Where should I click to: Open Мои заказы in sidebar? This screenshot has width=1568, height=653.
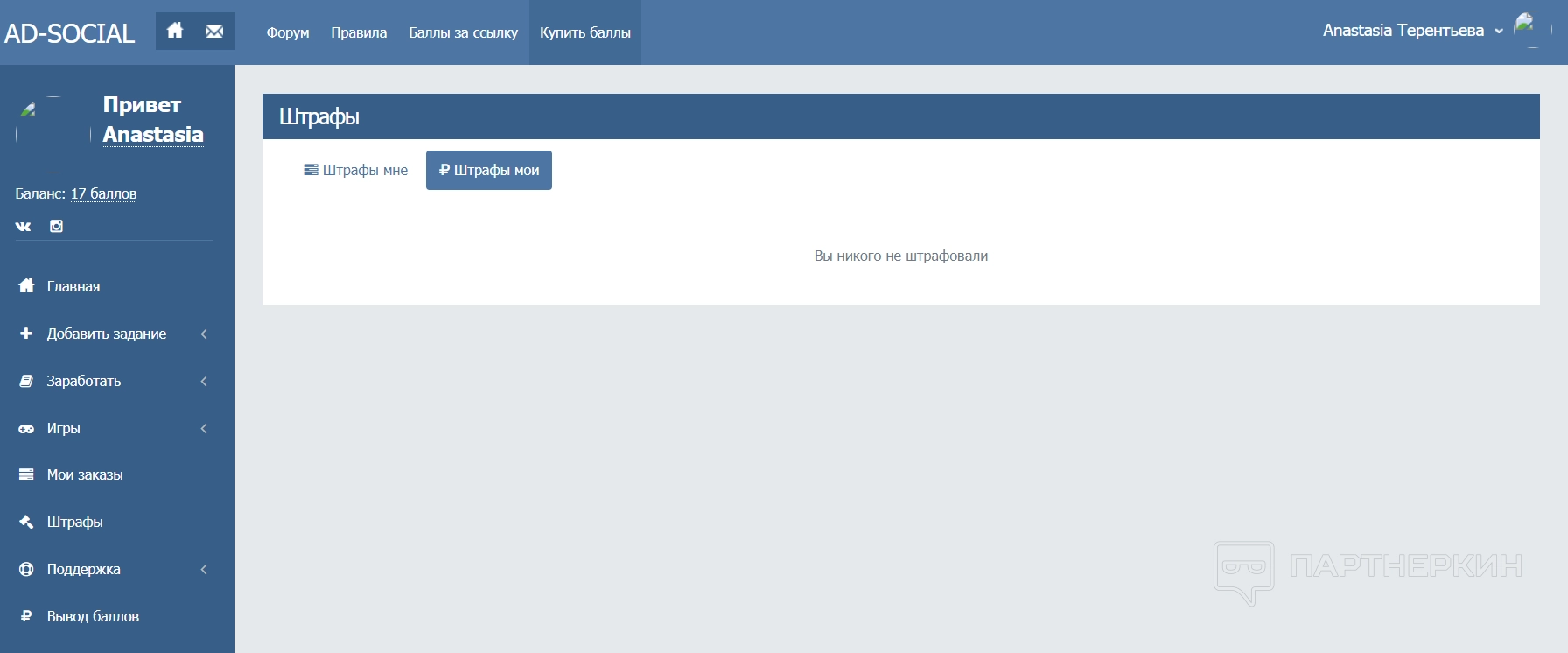85,474
